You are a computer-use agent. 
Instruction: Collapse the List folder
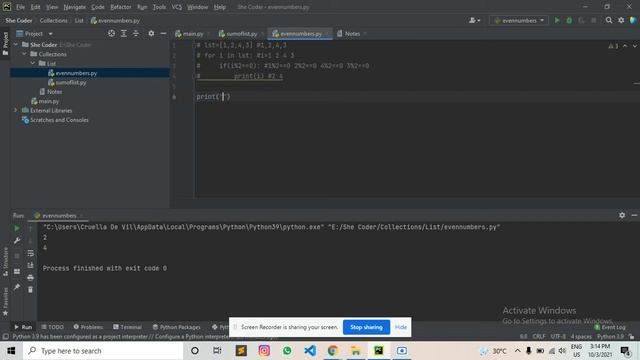[33, 63]
